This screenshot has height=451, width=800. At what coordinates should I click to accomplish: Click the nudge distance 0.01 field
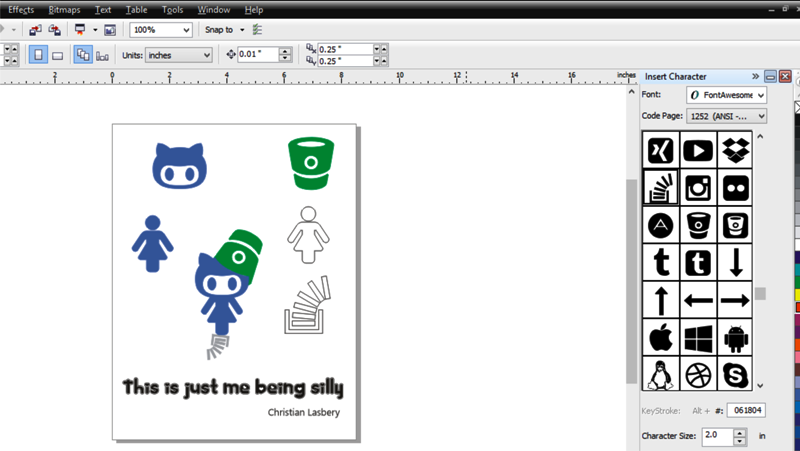[x=258, y=54]
